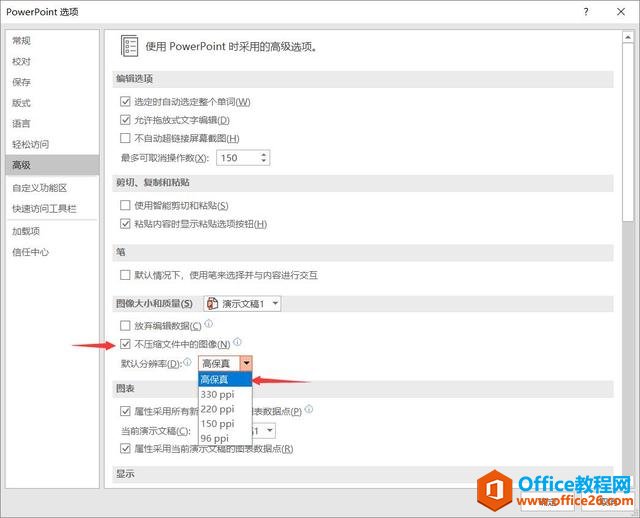Toggle 属性采用当前演示文稿的图表数据点 checkbox
640x518 pixels.
(x=125, y=449)
